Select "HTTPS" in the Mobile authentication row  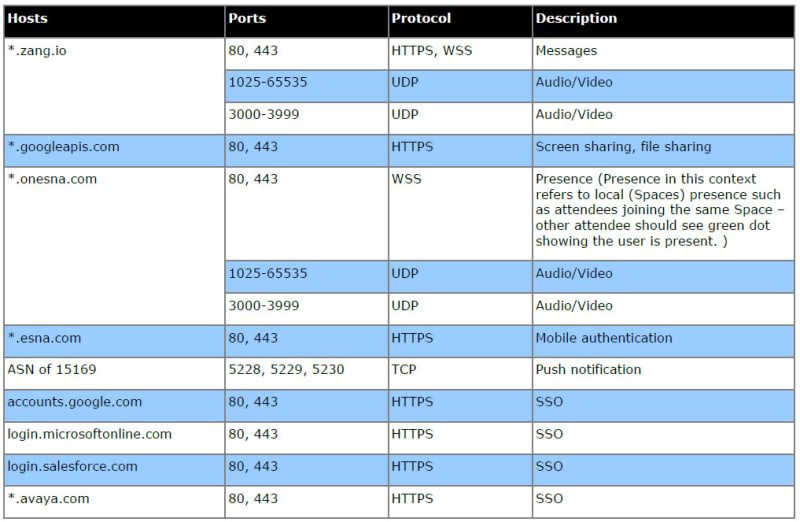pyautogui.click(x=460, y=341)
